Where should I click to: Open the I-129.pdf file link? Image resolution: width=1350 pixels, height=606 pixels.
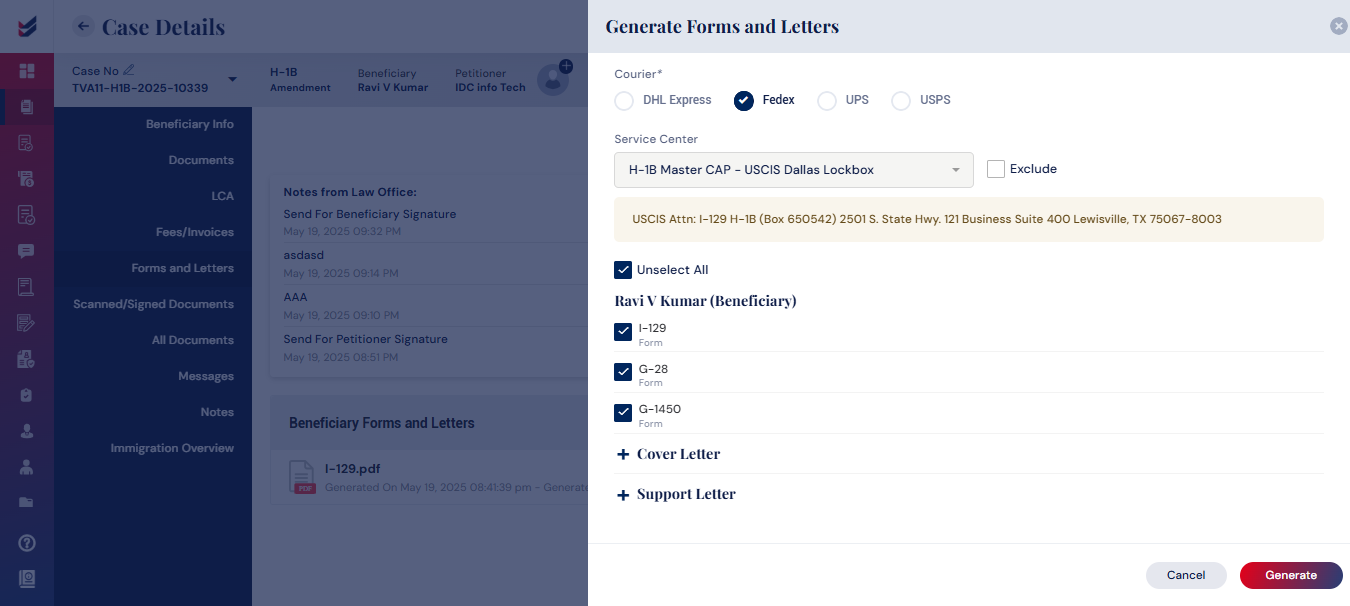(352, 469)
